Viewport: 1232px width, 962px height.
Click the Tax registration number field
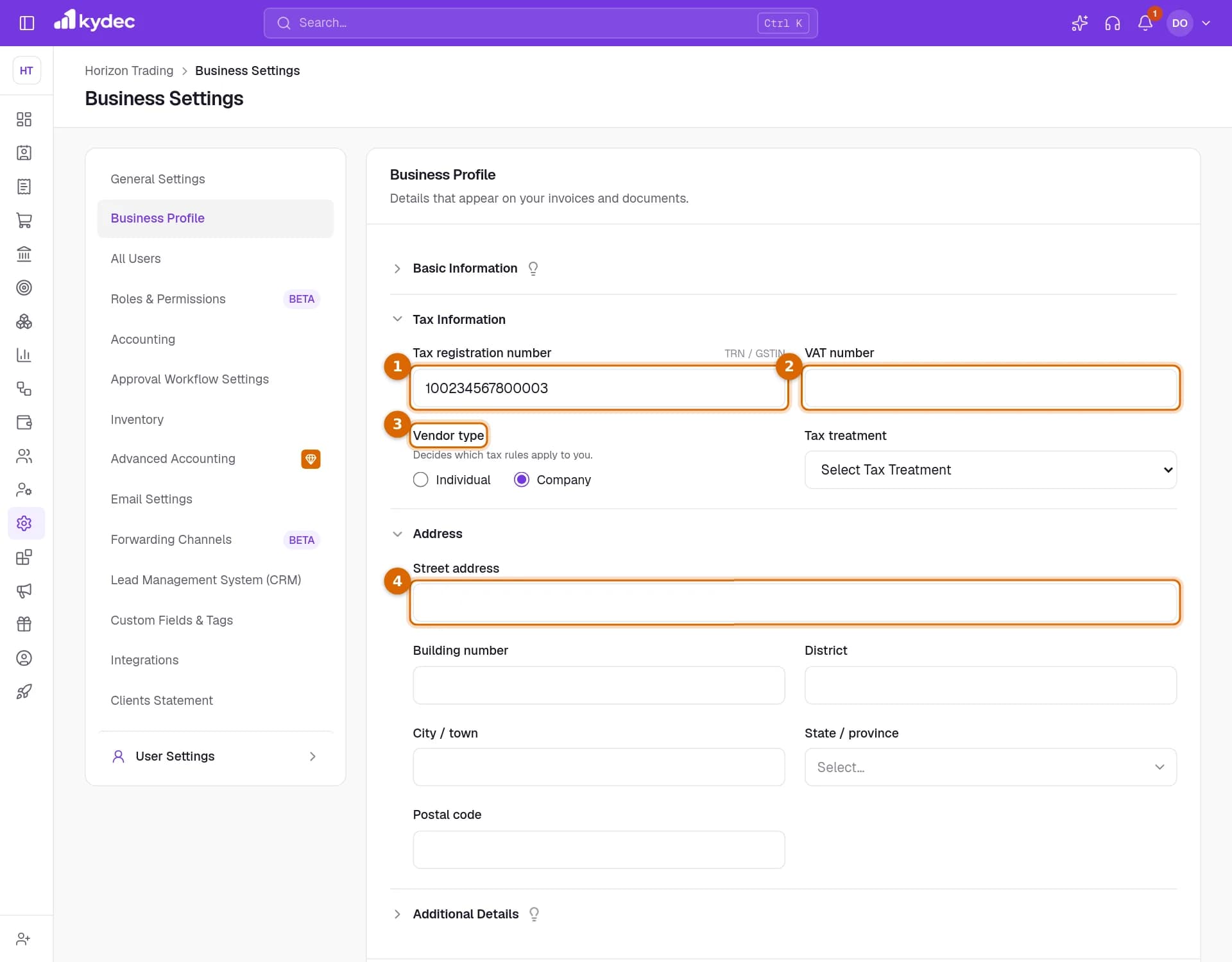point(599,388)
